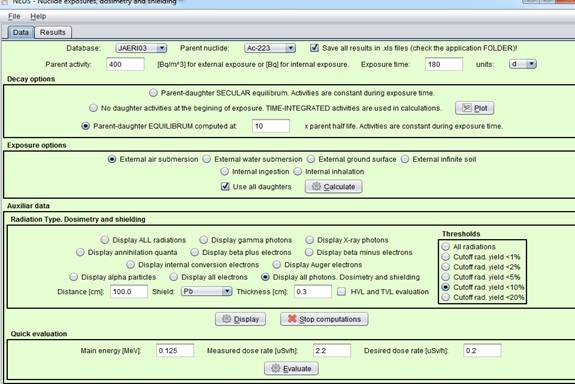Image resolution: width=575 pixels, height=384 pixels.
Task: Click the Measured dose rate field
Action: tap(332, 350)
